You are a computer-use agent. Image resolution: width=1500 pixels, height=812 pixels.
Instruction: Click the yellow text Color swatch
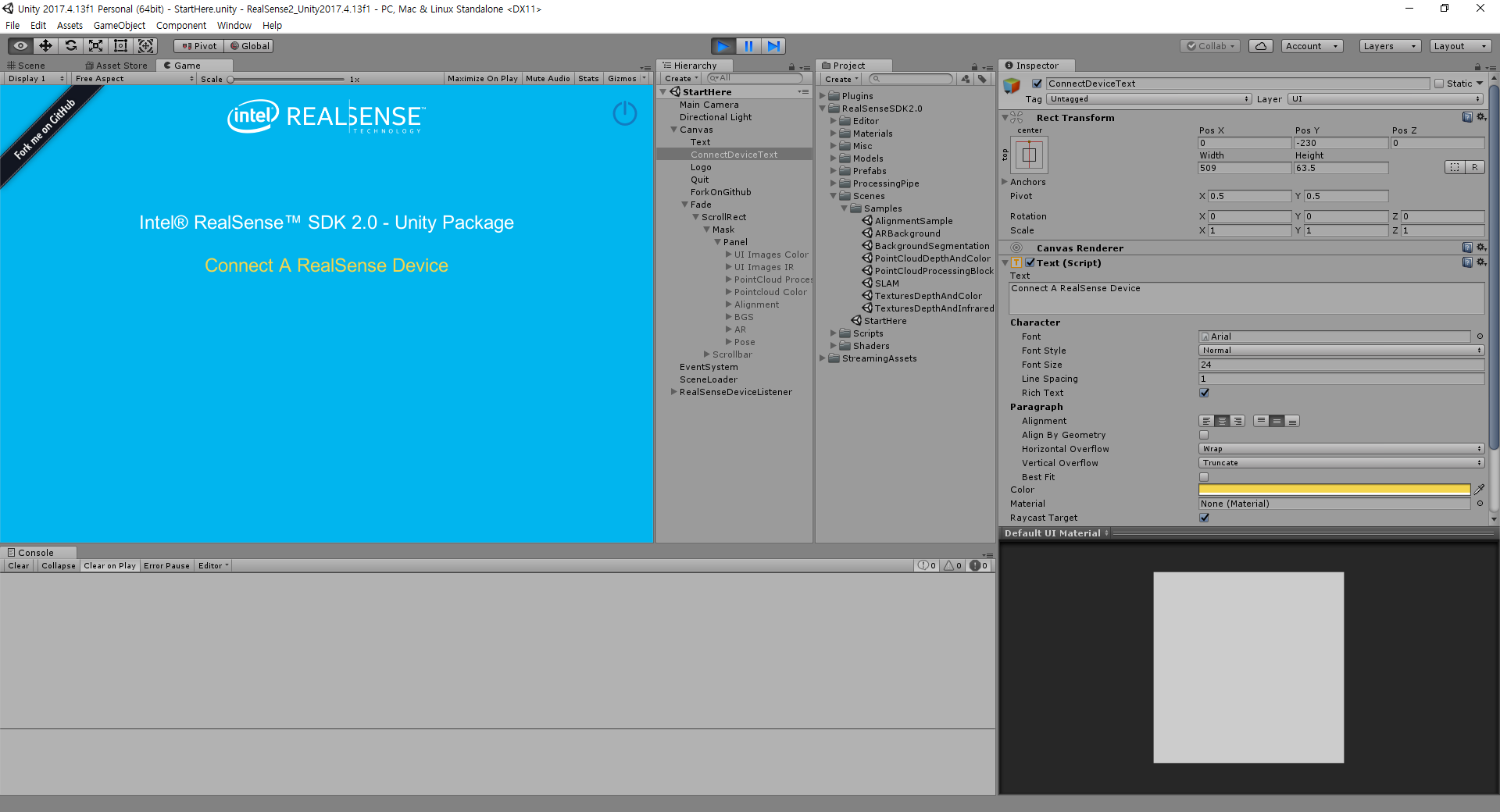point(1332,490)
